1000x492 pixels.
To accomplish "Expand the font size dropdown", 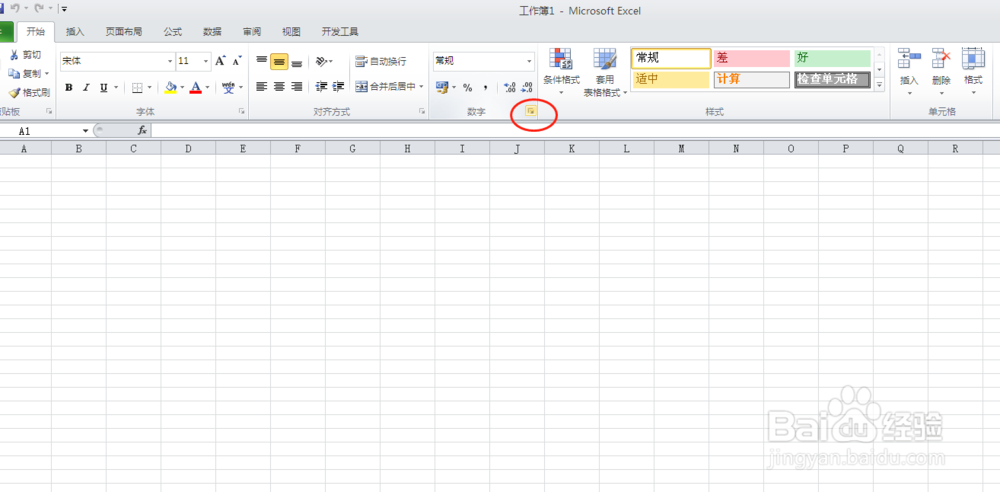I will pos(206,61).
